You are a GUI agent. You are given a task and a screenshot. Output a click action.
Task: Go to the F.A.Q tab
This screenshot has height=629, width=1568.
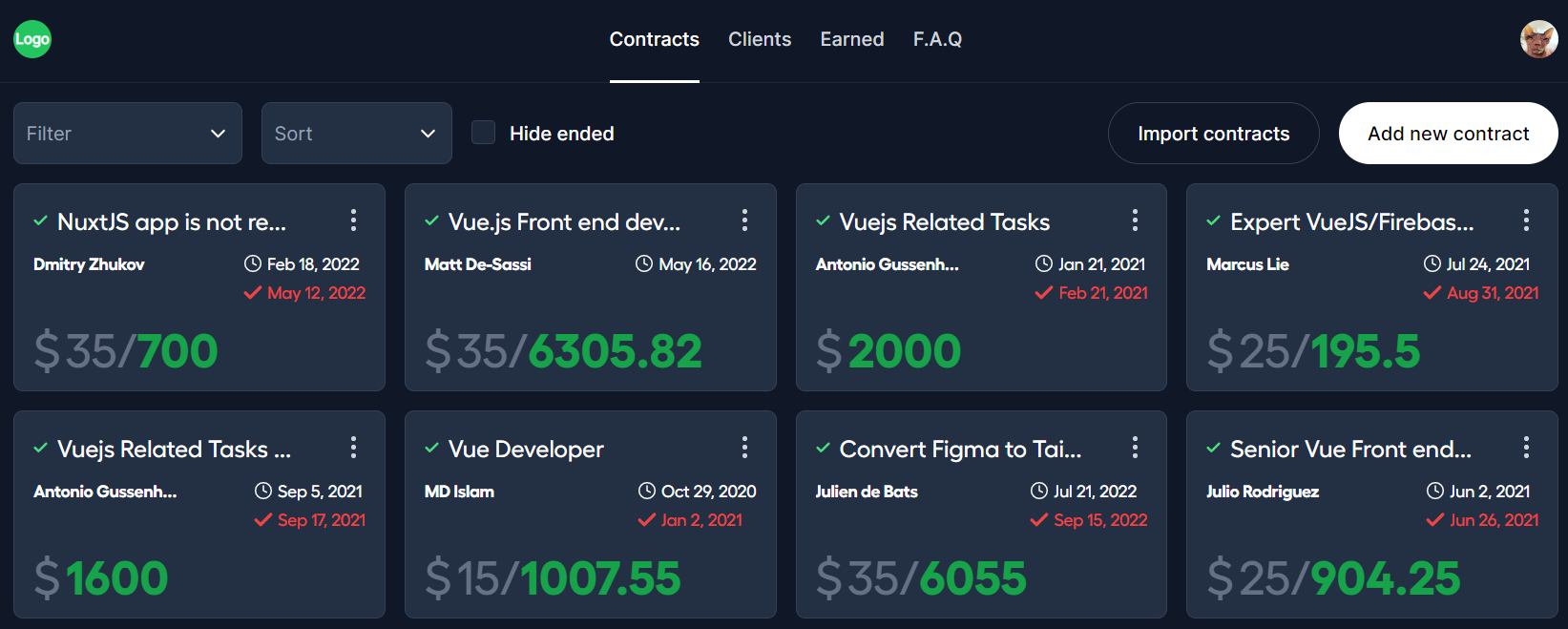tap(937, 39)
